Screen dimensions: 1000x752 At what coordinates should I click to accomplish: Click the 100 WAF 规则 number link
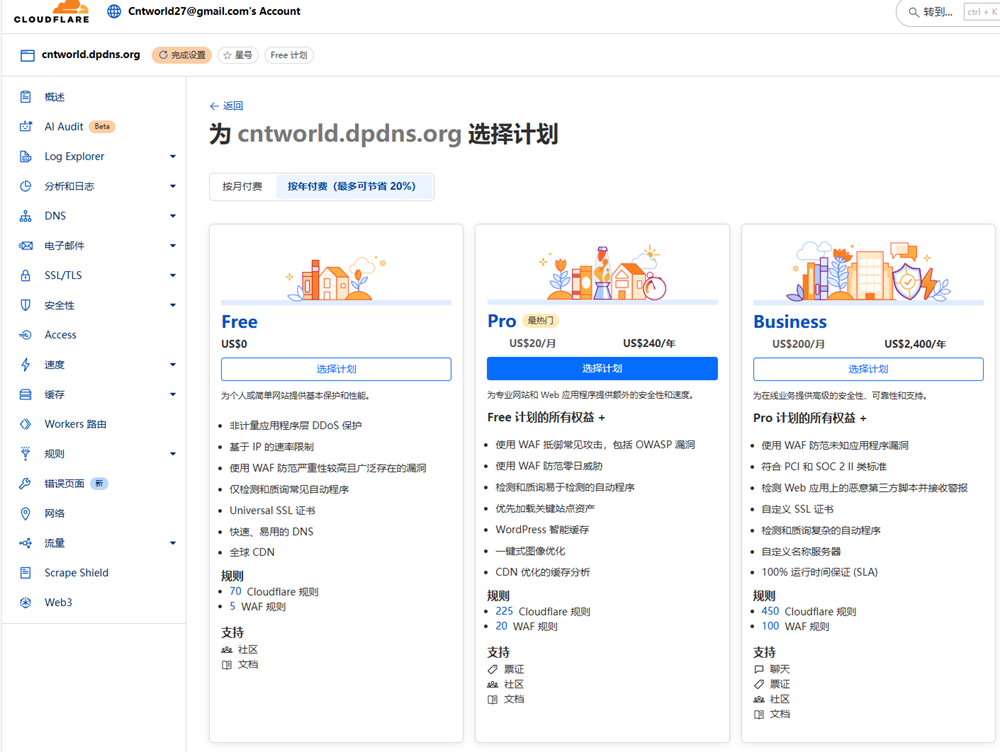770,626
